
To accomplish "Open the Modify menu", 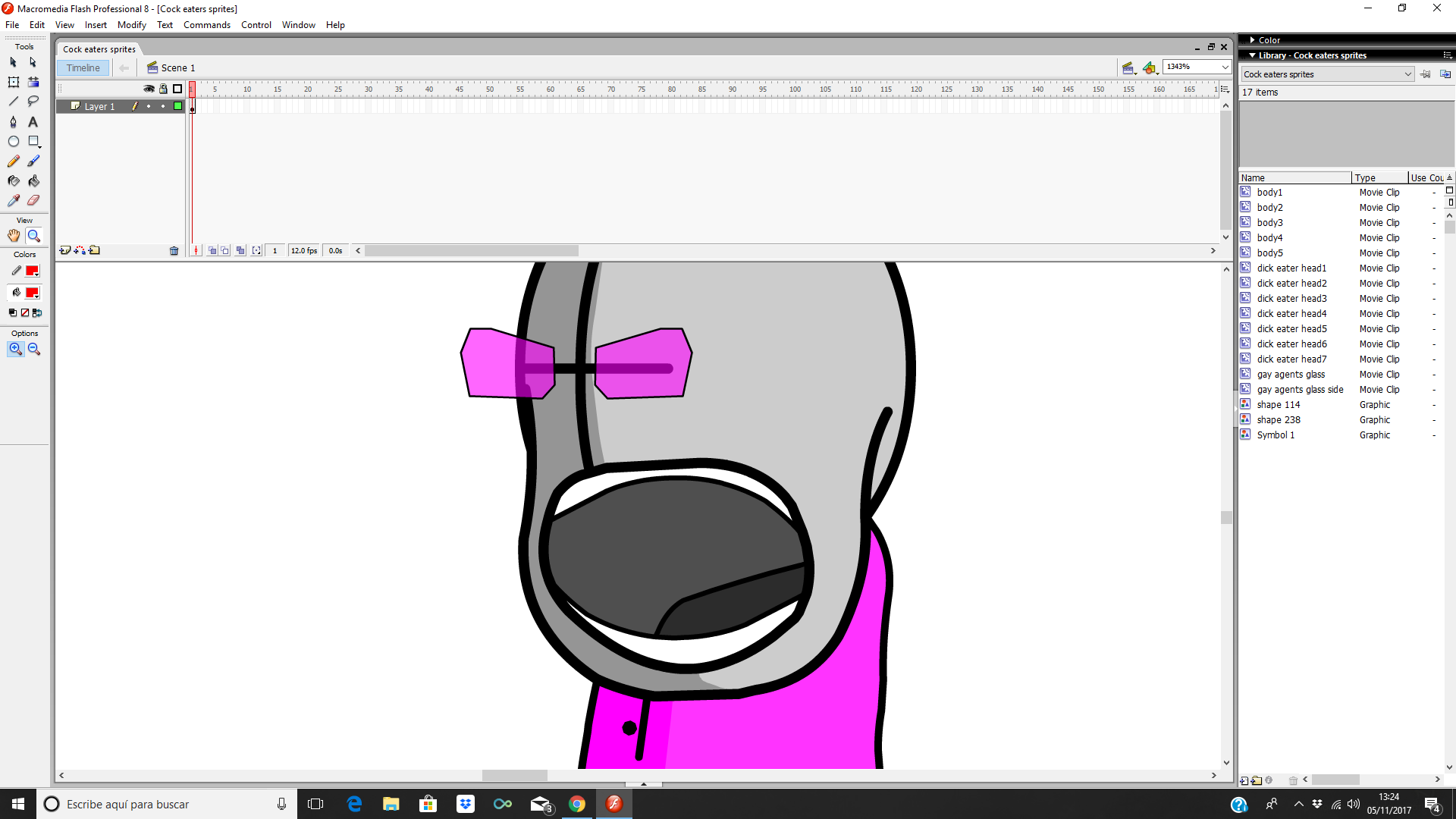I will (x=132, y=25).
